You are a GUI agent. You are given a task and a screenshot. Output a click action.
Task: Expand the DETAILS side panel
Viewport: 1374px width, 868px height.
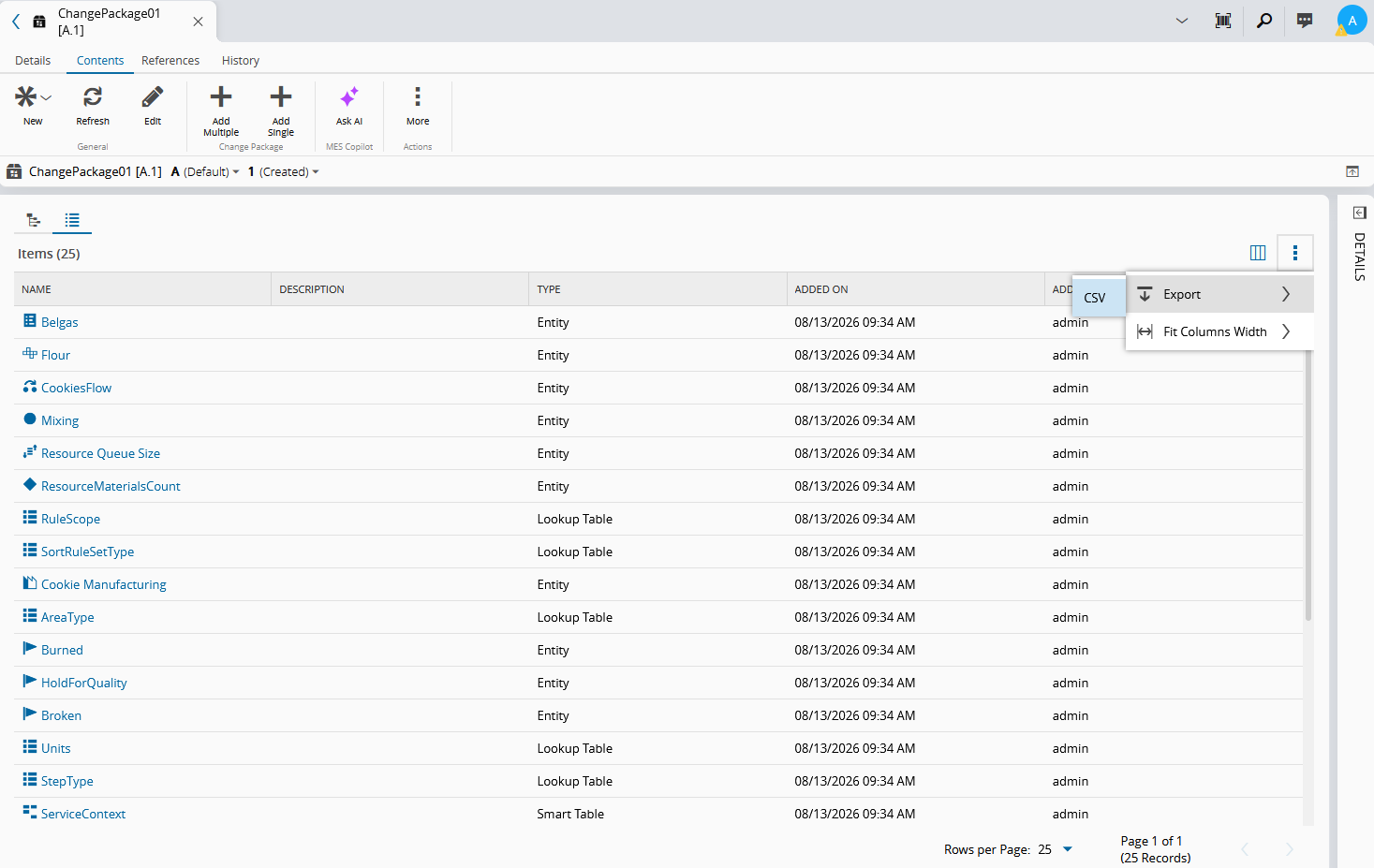coord(1360,213)
